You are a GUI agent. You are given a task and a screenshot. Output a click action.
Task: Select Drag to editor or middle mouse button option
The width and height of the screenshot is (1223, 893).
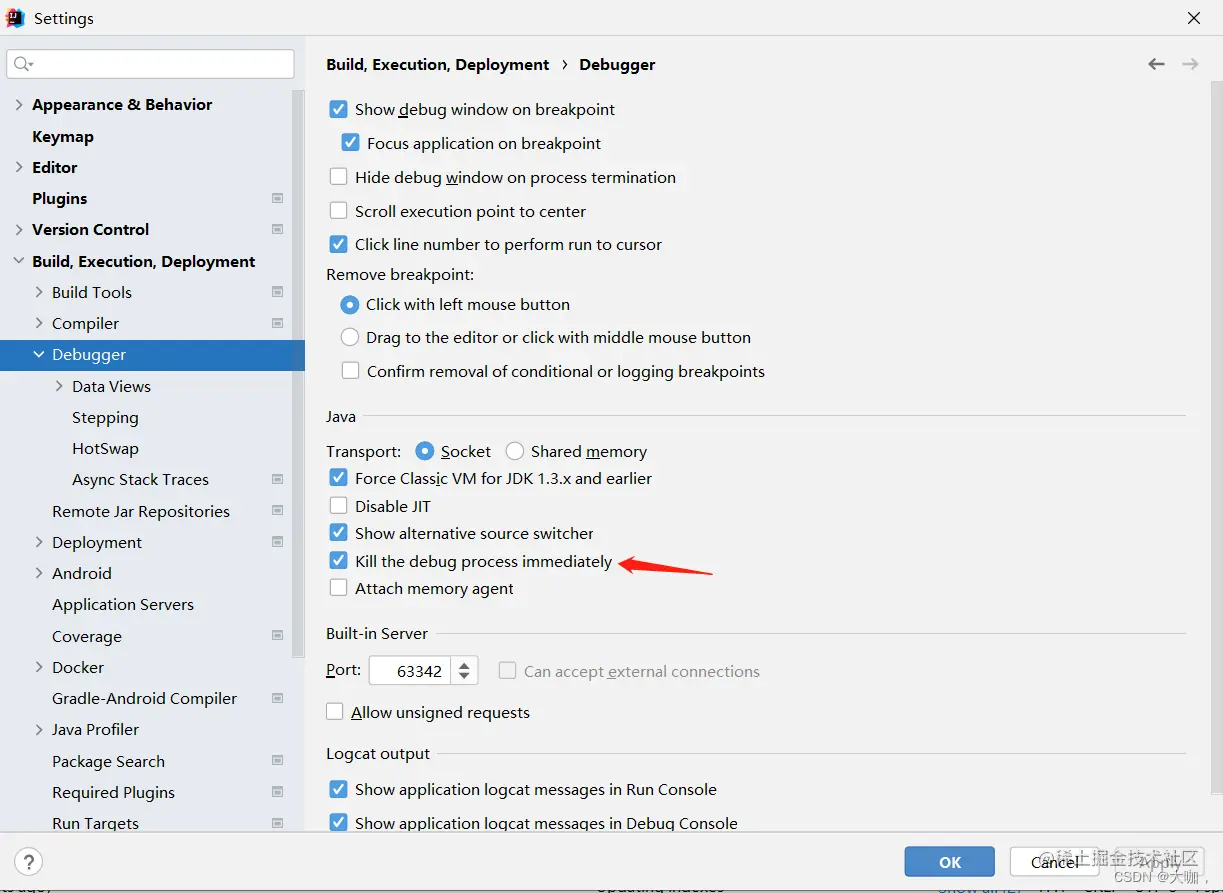(x=349, y=337)
